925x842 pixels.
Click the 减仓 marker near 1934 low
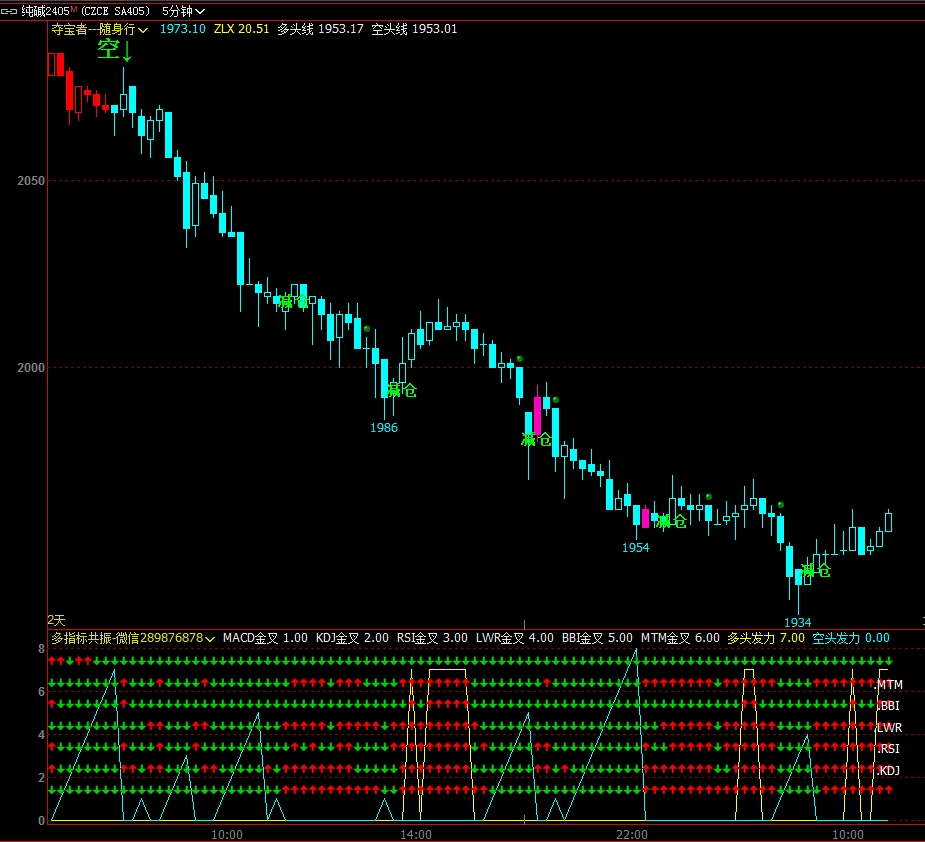pyautogui.click(x=816, y=571)
